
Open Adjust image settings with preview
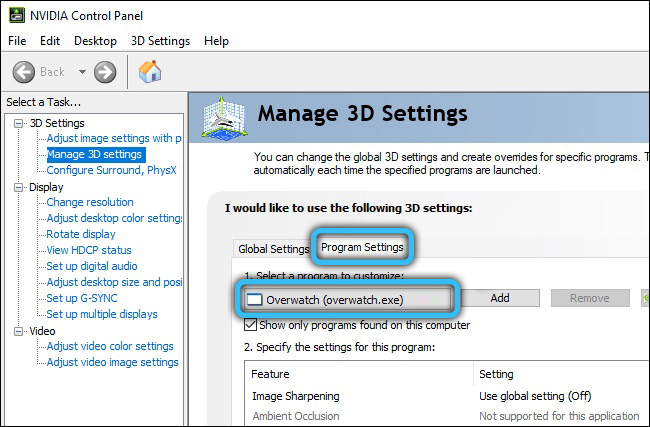114,138
